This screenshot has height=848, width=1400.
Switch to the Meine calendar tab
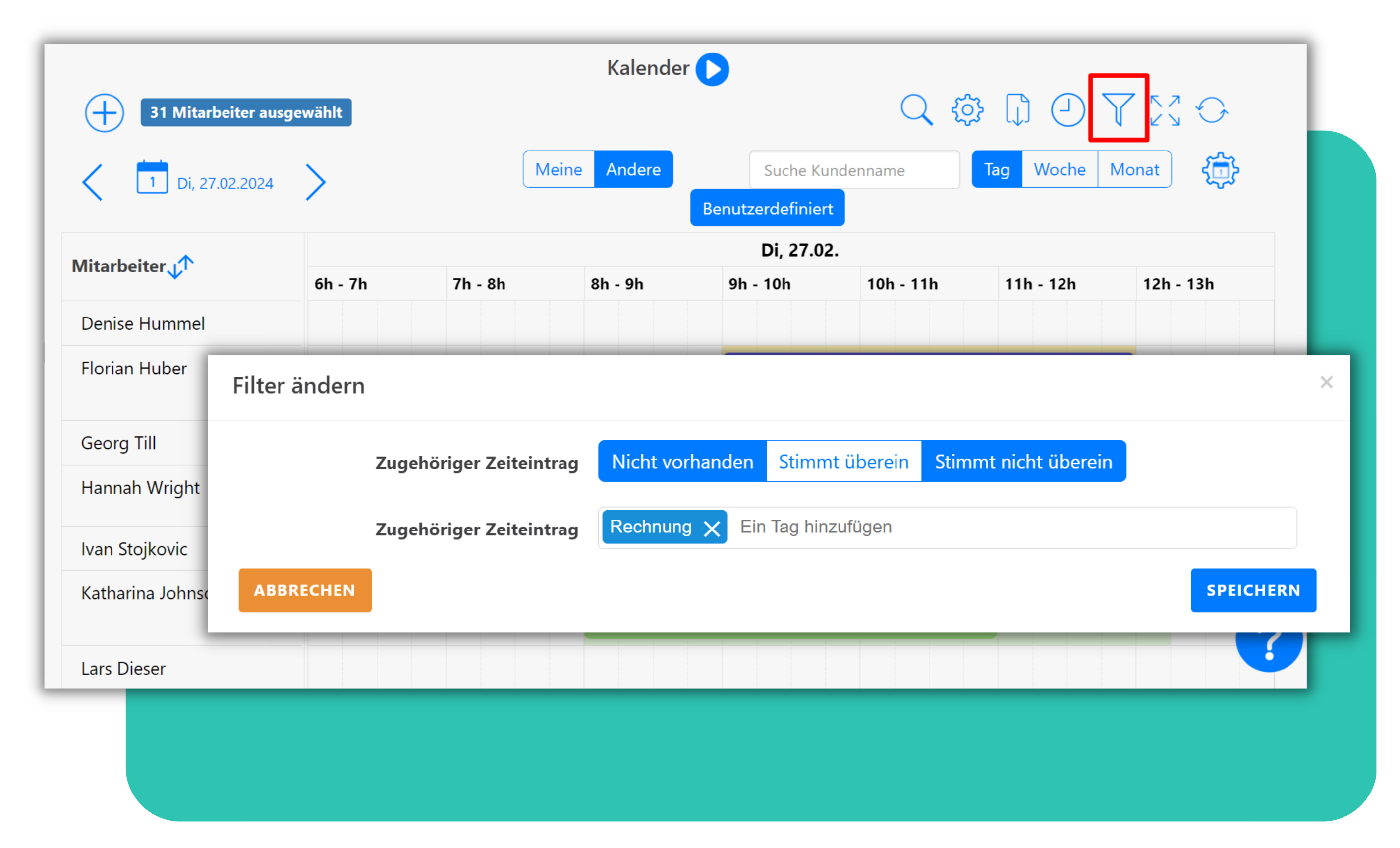559,169
